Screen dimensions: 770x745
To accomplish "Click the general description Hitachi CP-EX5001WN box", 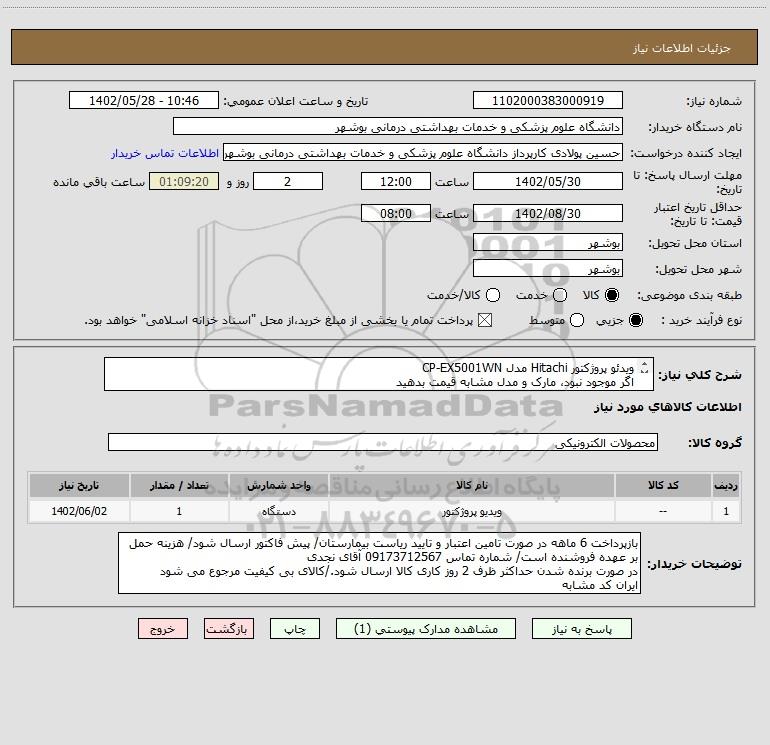I will click(379, 374).
